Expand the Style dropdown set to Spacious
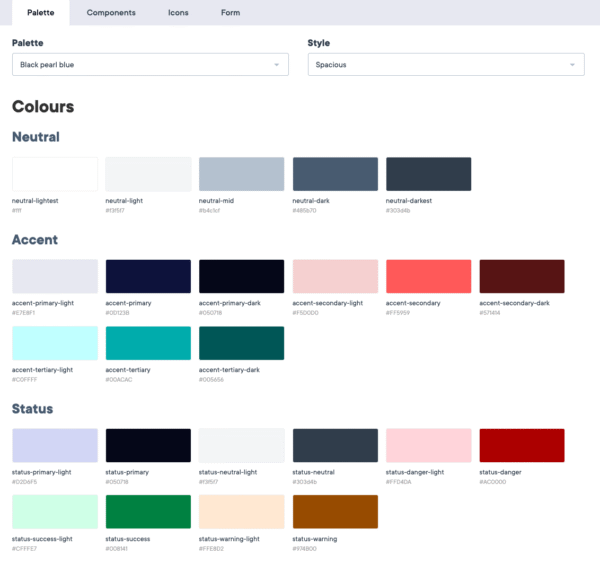Viewport: 600px width, 573px height. 445,65
